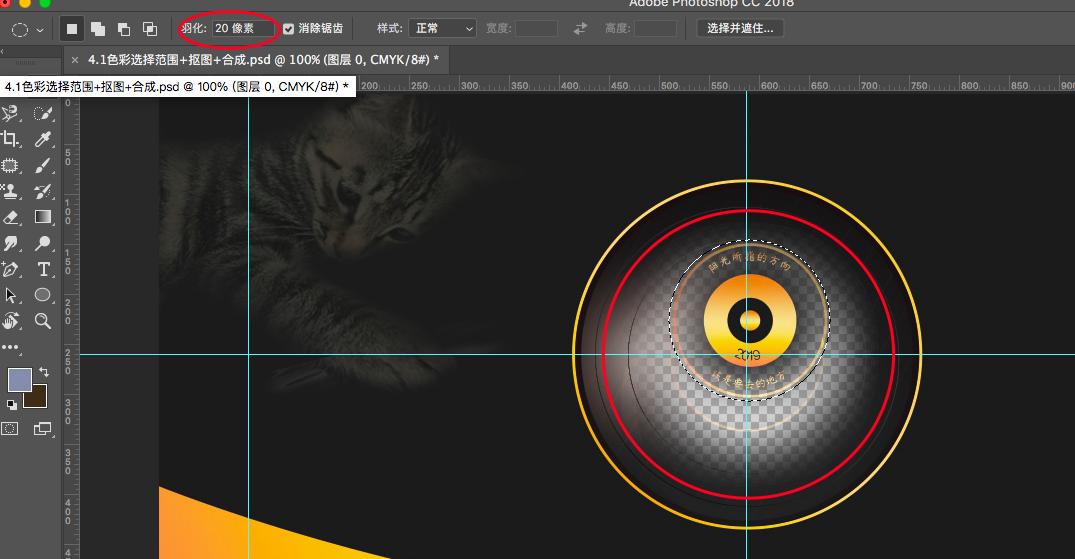This screenshot has height=559, width=1075.
Task: Pick the Eyedropper tool
Action: coord(43,140)
